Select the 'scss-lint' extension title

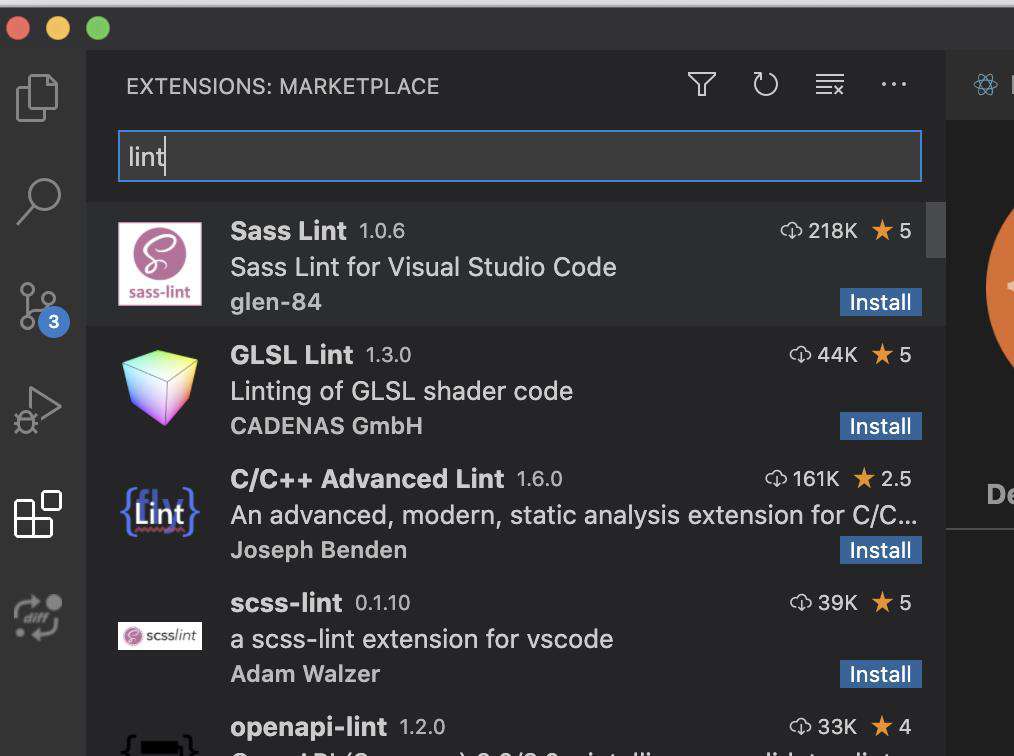coord(286,603)
